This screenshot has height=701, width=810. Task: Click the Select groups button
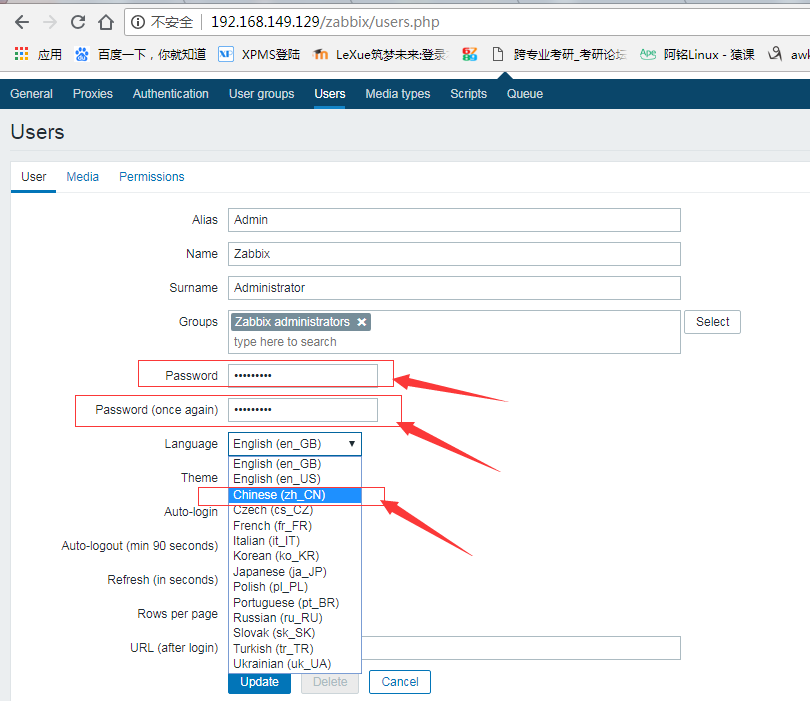click(x=712, y=322)
